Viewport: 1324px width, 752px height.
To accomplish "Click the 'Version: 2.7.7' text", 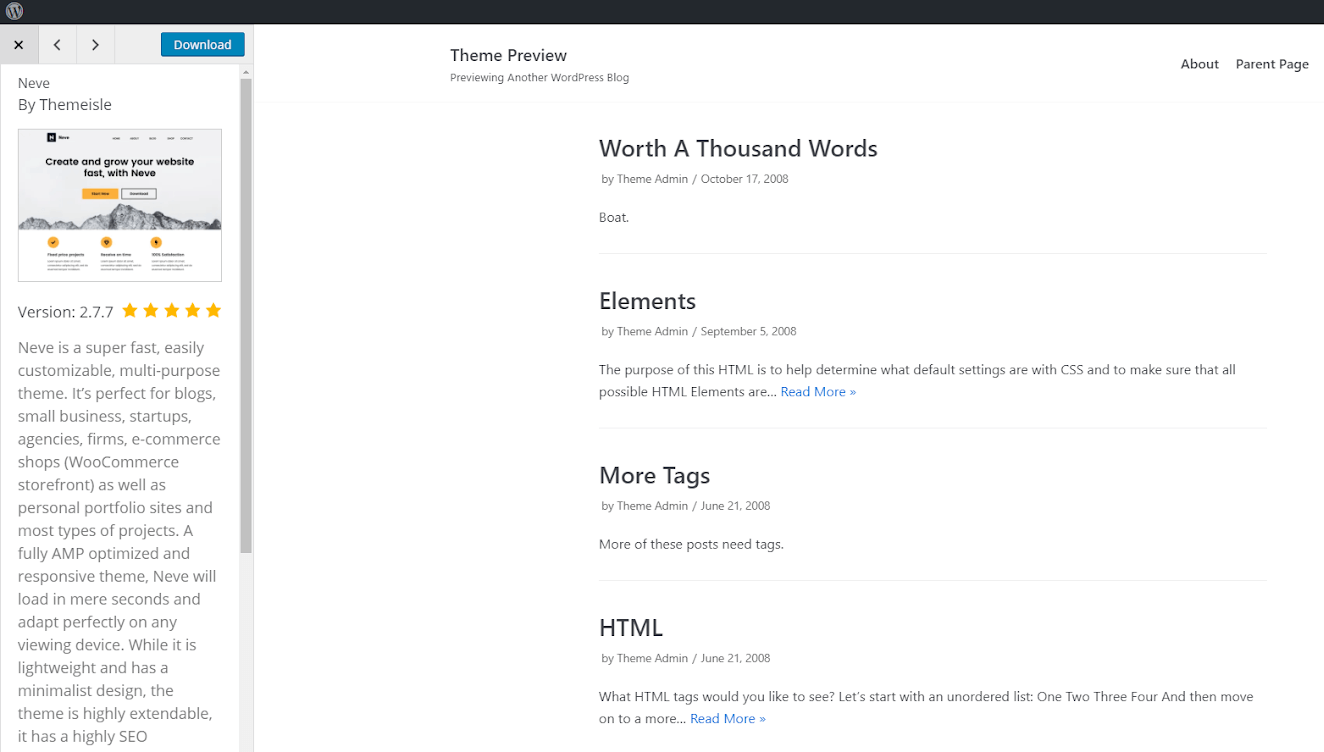I will (66, 312).
